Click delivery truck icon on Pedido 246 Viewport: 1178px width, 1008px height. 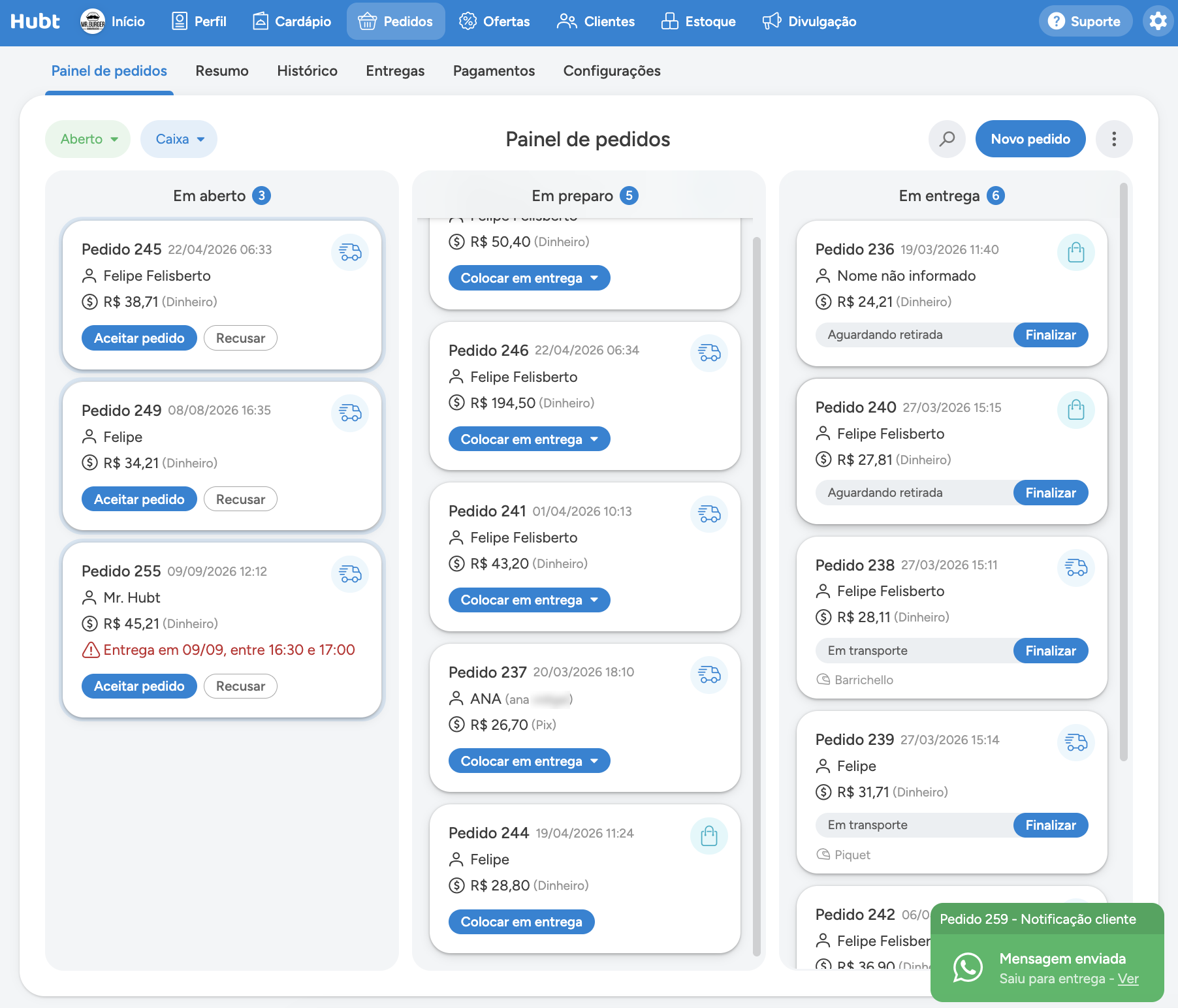pos(709,353)
